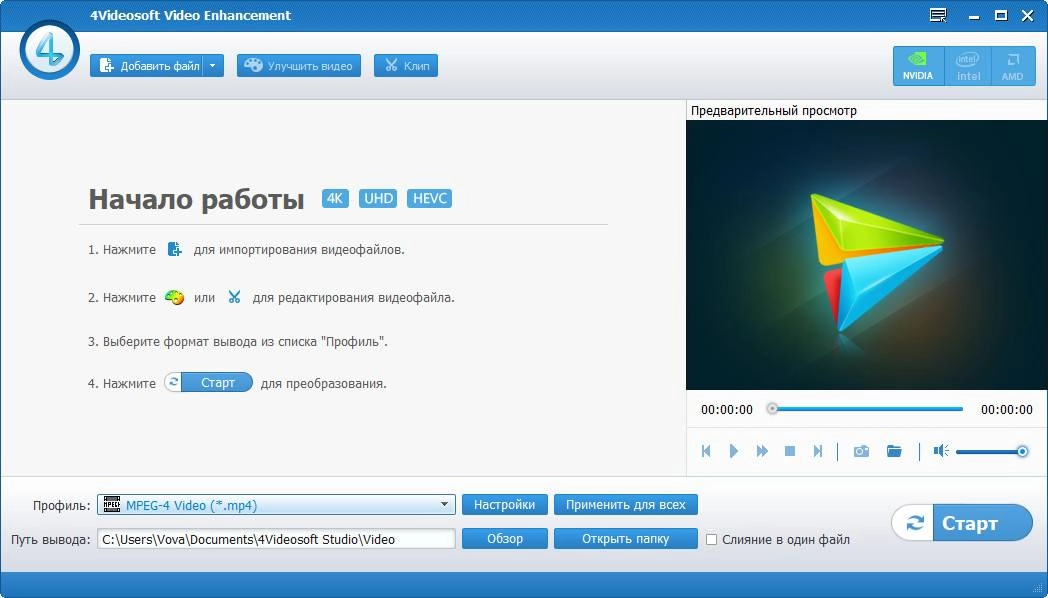This screenshot has width=1048, height=598.
Task: Jump to previous frame in preview
Action: tap(706, 451)
